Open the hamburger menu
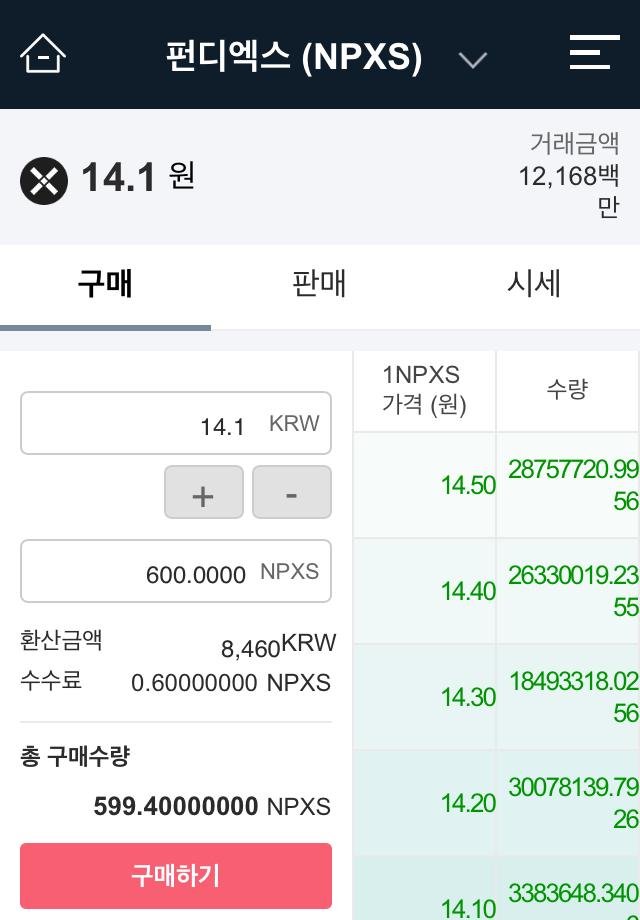The height and width of the screenshot is (920, 640). click(x=594, y=53)
